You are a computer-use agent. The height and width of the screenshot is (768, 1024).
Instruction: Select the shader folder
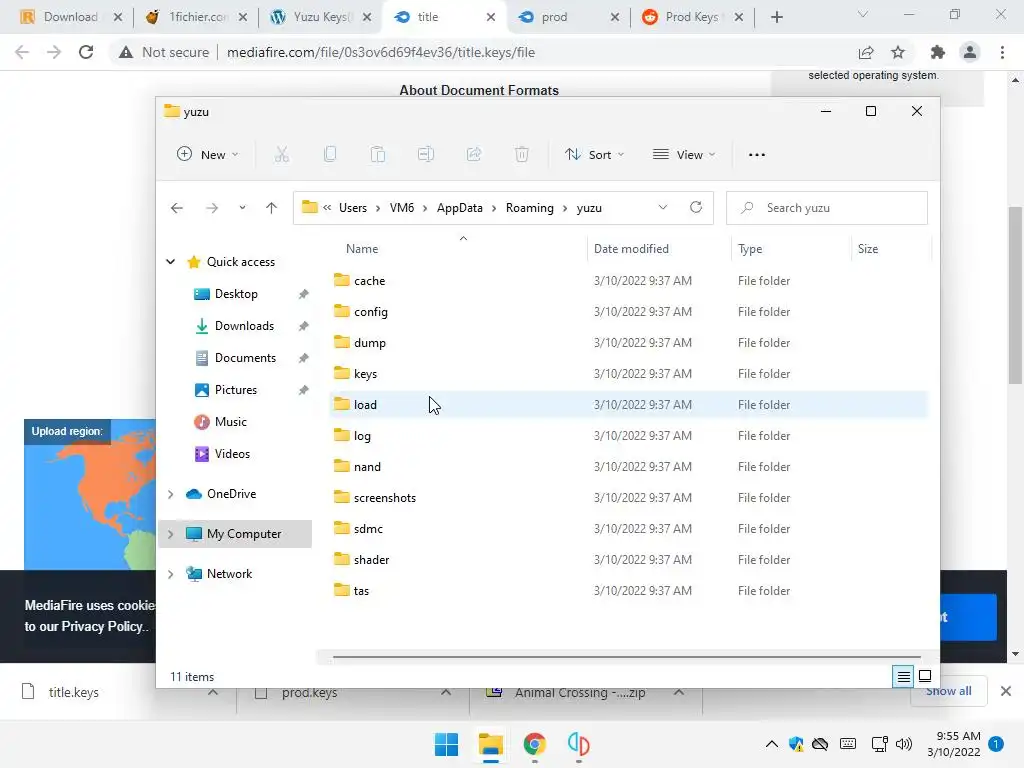pos(628,560)
